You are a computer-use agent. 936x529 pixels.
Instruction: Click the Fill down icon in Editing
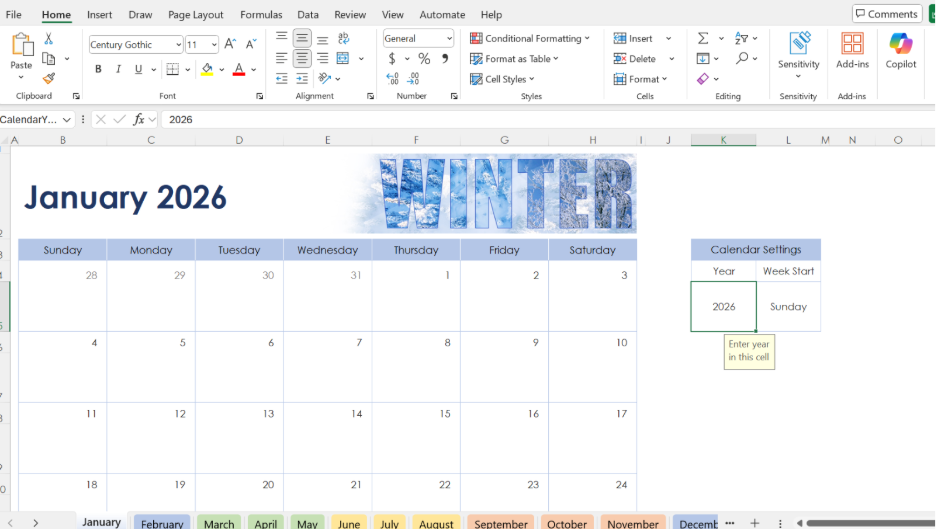click(703, 59)
